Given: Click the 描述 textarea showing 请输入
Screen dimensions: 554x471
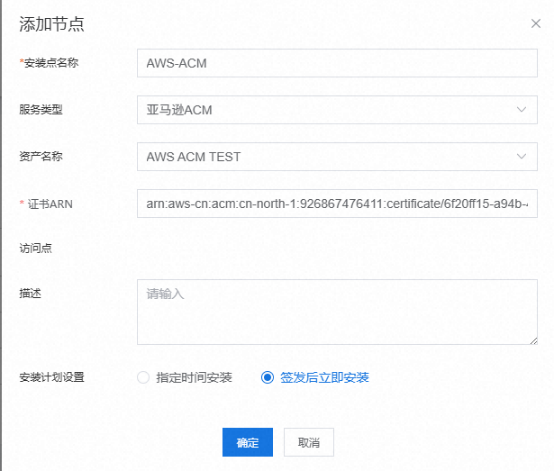Looking at the screenshot, I should (337, 312).
